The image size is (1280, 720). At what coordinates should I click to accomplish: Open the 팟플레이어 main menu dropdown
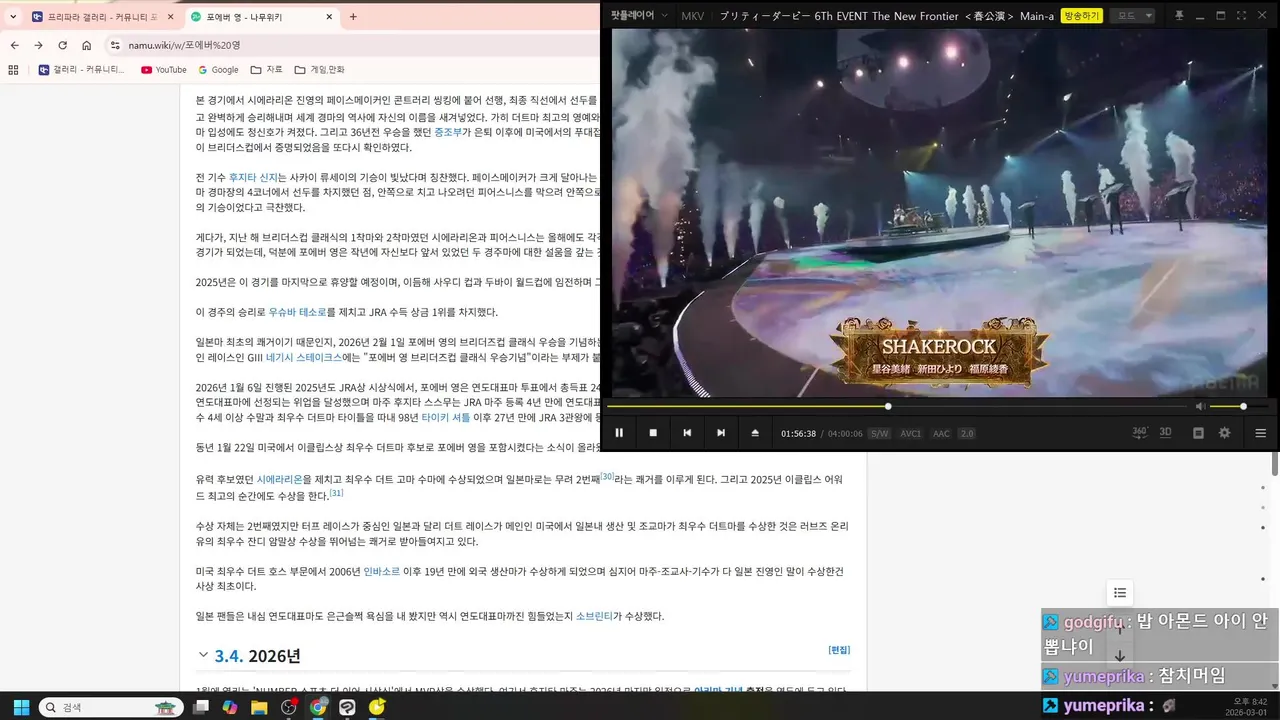pyautogui.click(x=640, y=15)
